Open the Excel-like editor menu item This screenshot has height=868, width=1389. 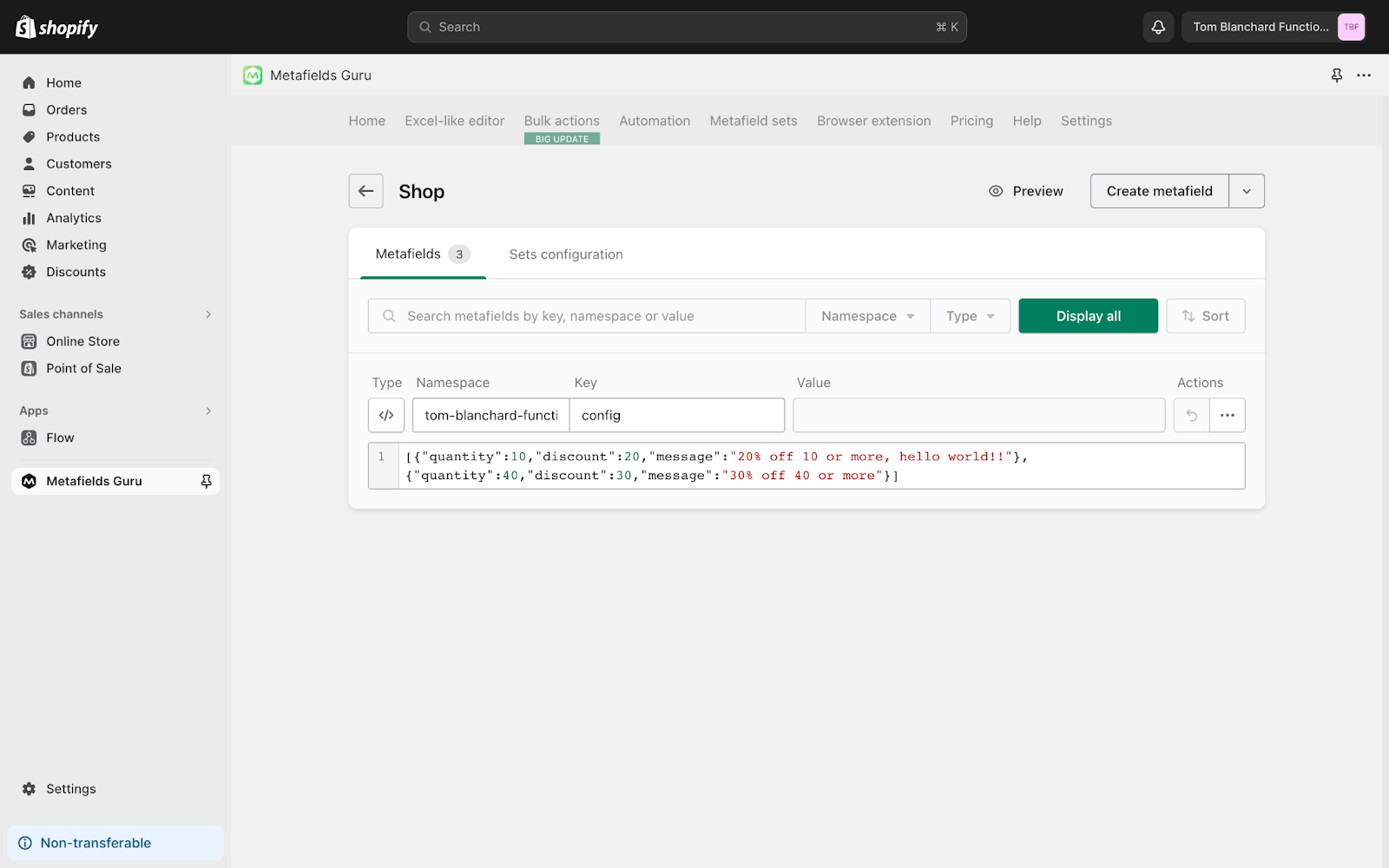coord(454,121)
